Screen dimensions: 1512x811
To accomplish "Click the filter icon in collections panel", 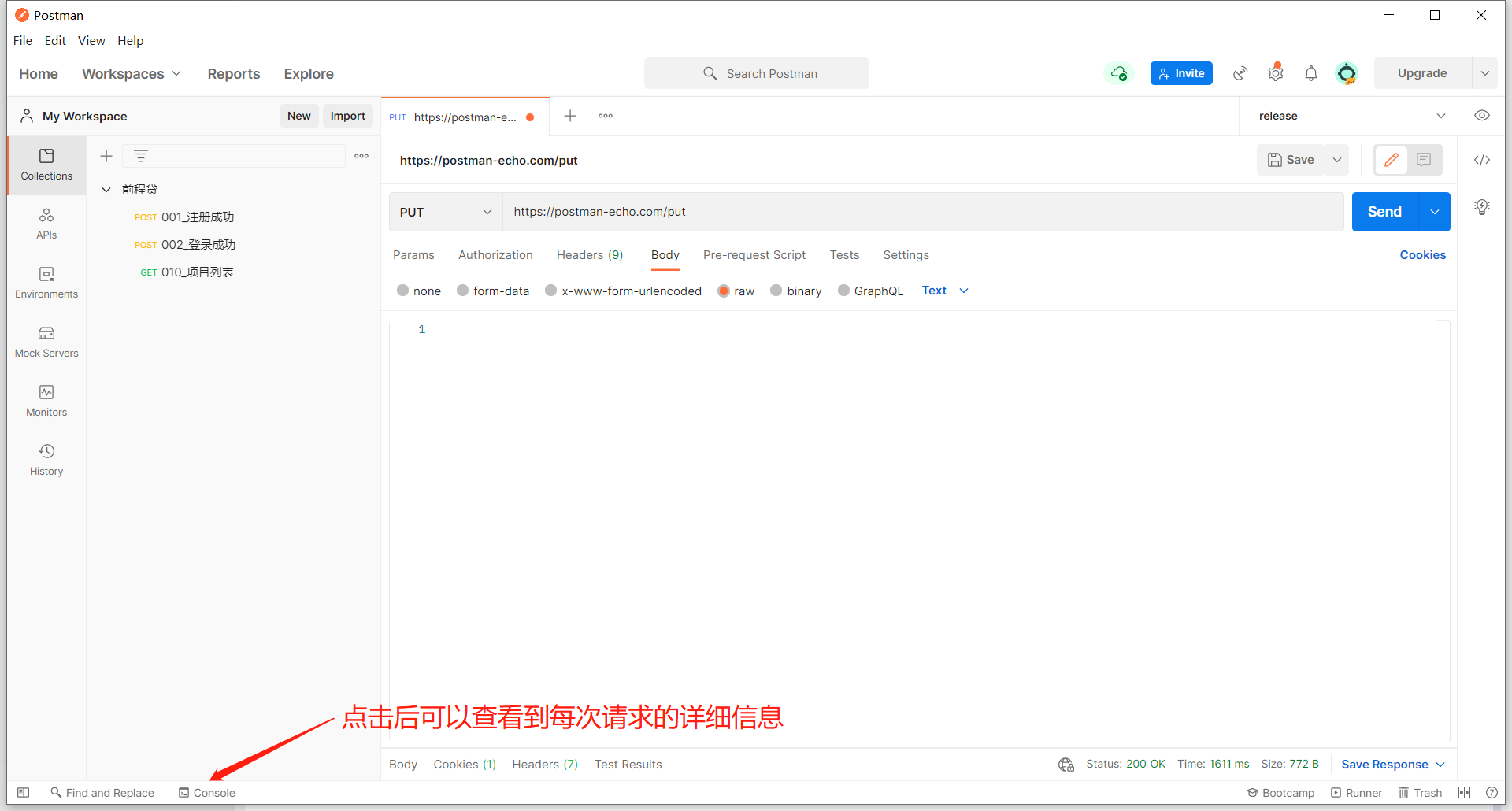I will [x=141, y=156].
